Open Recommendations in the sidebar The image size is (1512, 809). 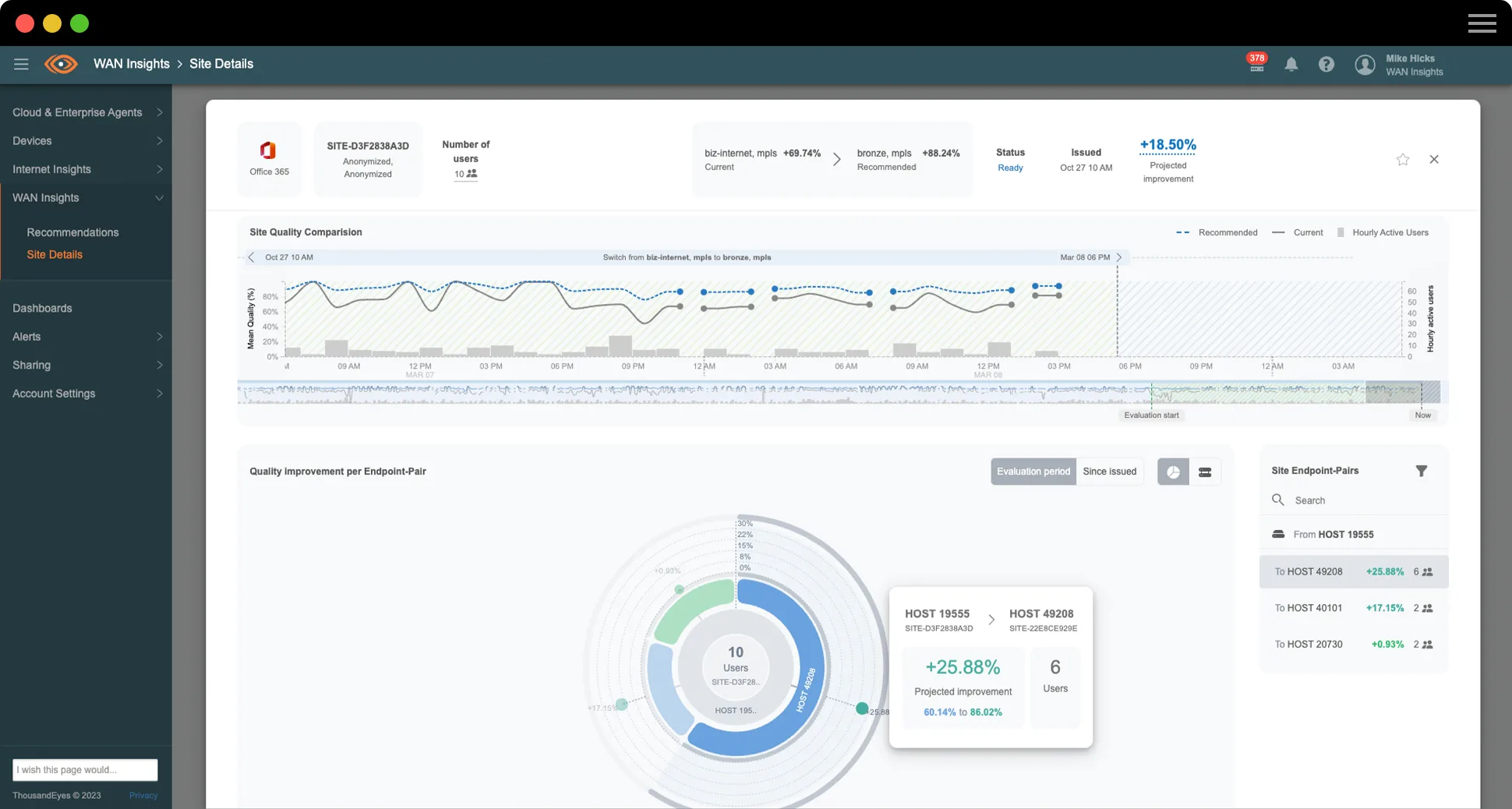(72, 232)
